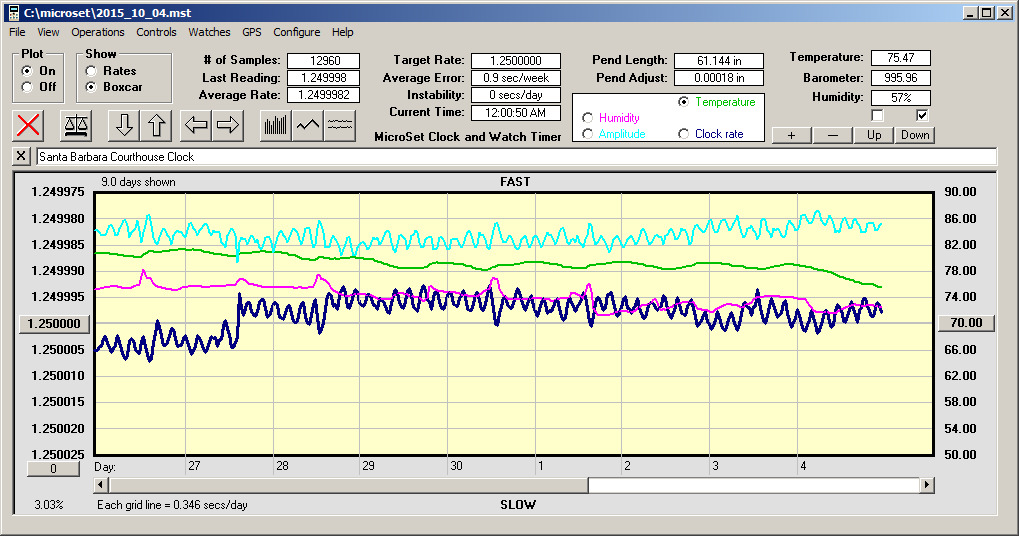1019x536 pixels.
Task: Click the Temperature reading field
Action: pos(901,58)
